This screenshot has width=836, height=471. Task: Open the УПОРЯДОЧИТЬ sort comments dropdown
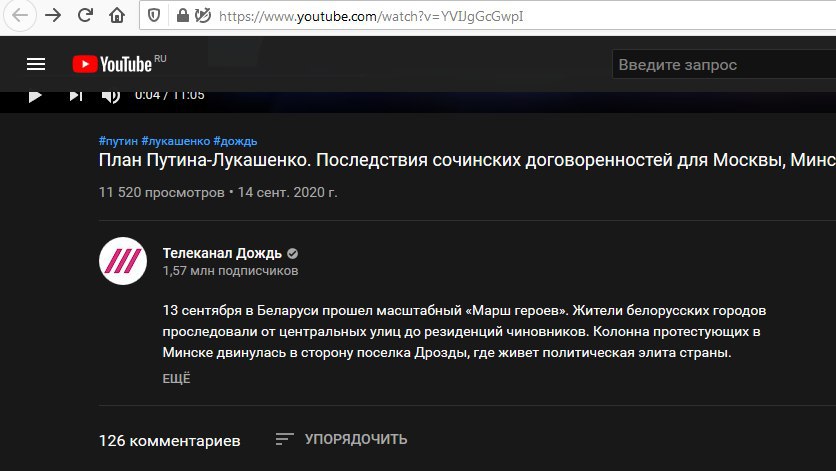[x=341, y=439]
